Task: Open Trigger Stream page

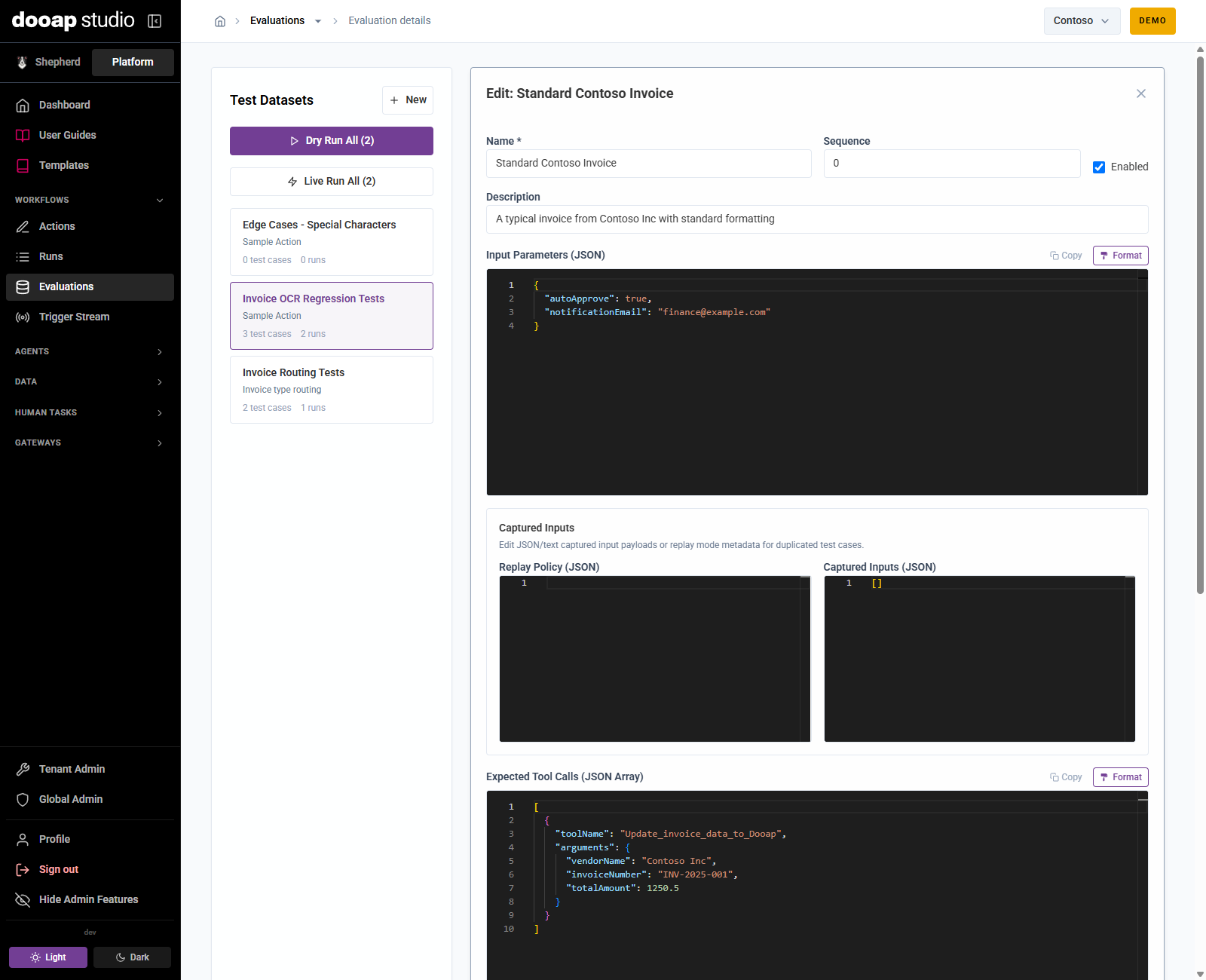Action: point(90,317)
